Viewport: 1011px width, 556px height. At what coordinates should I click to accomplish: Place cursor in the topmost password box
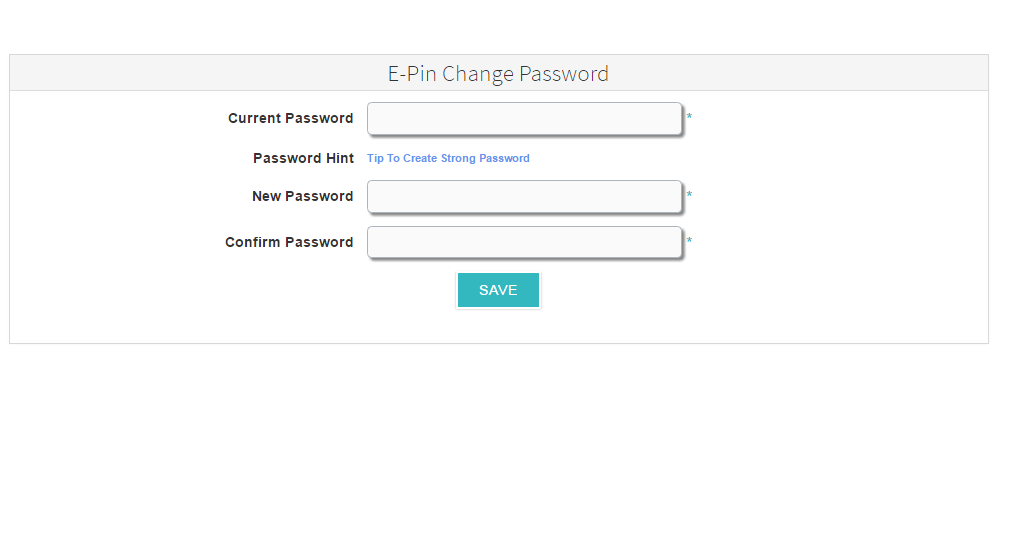point(524,118)
